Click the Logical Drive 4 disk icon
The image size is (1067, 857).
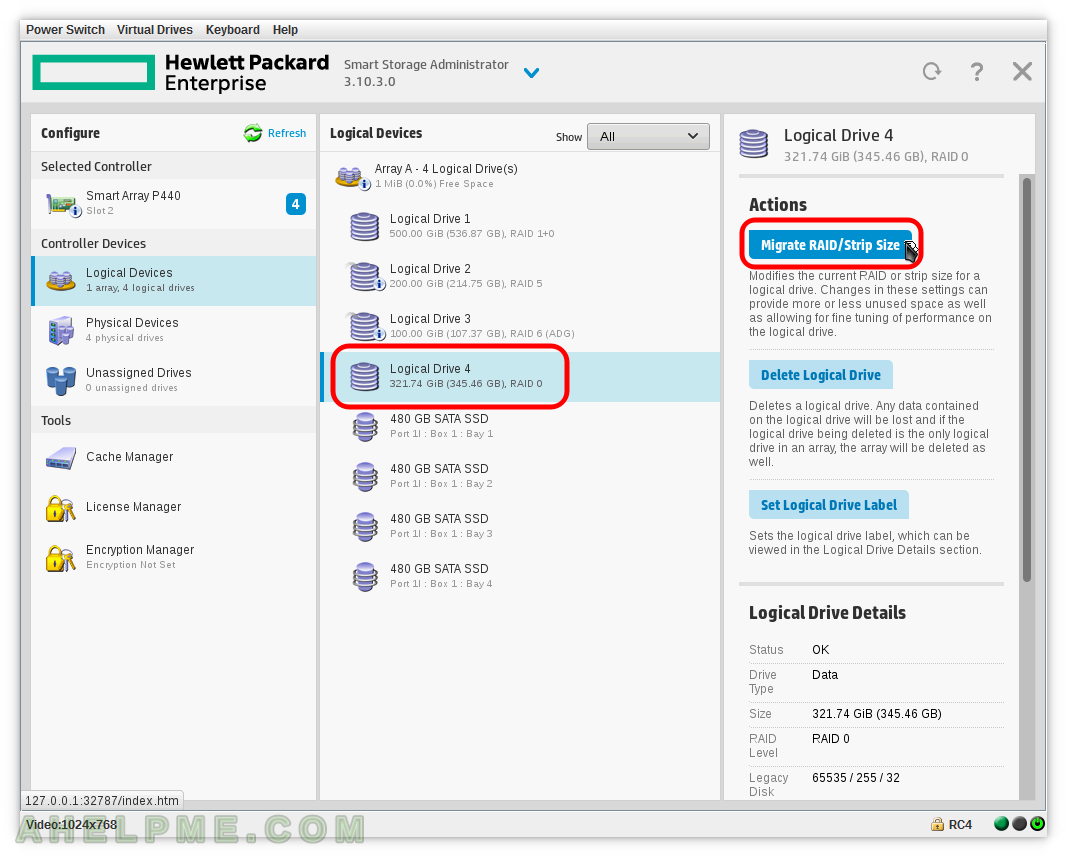(x=365, y=376)
